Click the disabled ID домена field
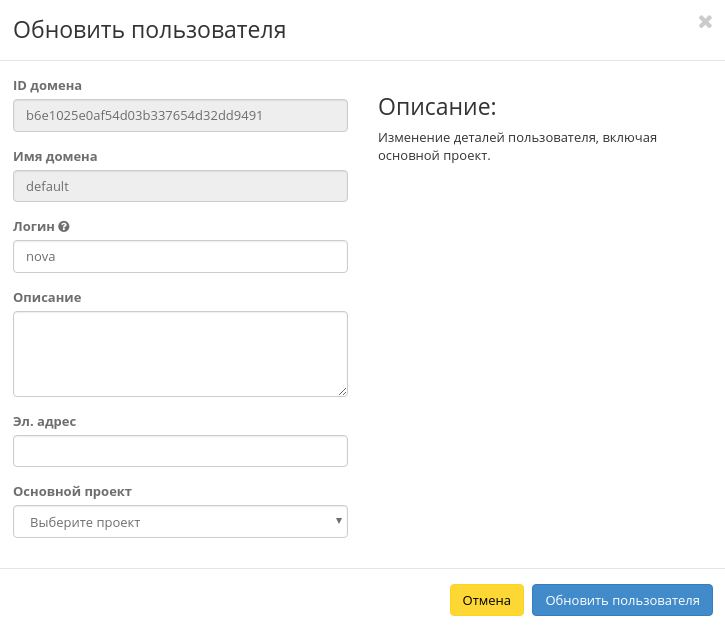Image resolution: width=725 pixels, height=628 pixels. point(180,115)
